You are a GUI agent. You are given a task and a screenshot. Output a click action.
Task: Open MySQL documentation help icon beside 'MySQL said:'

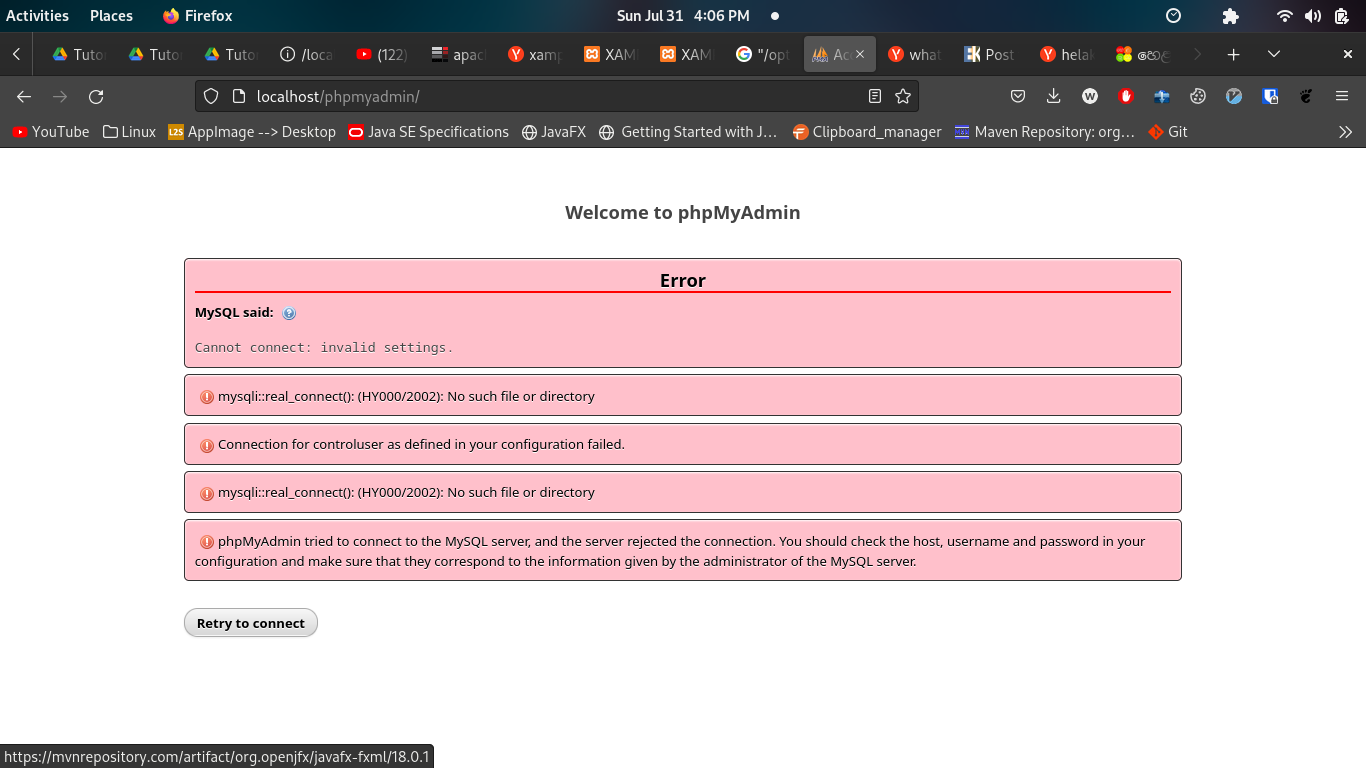(289, 313)
